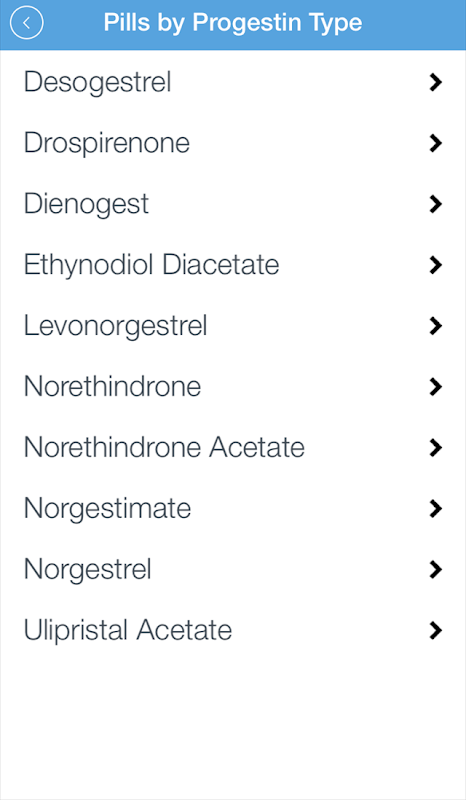The width and height of the screenshot is (466, 800).
Task: Click chevron next to Ulipristal Acetate
Action: pyautogui.click(x=435, y=630)
